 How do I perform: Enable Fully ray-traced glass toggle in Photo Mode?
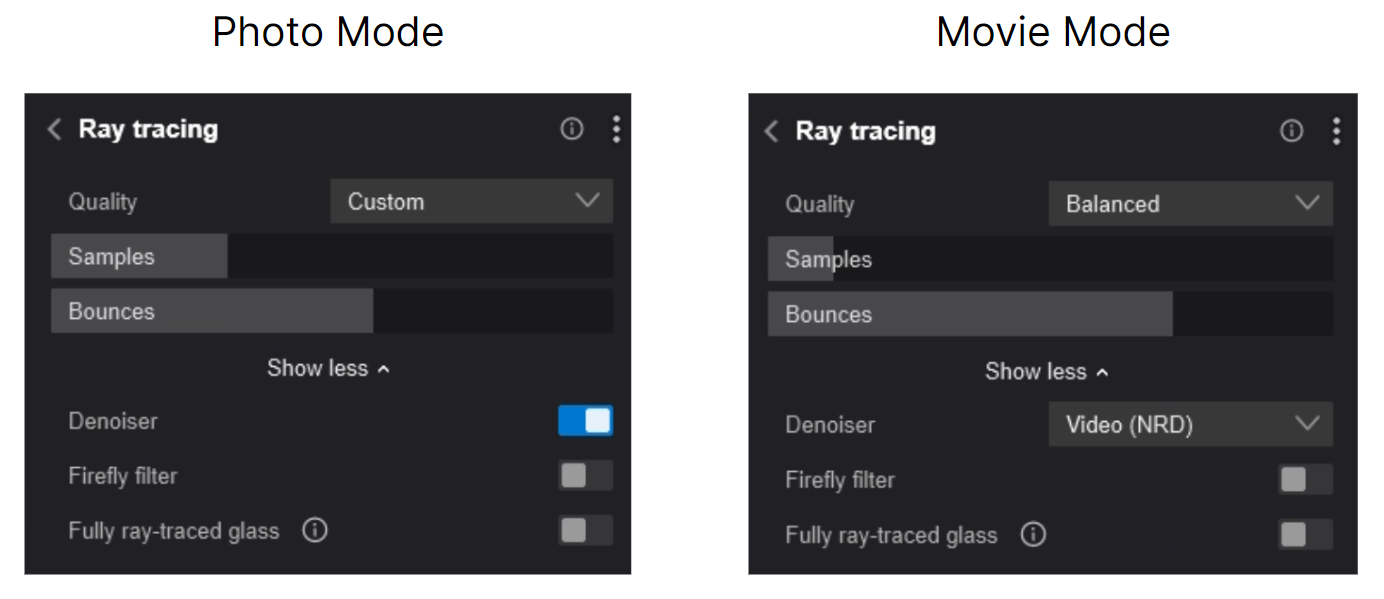(x=585, y=531)
